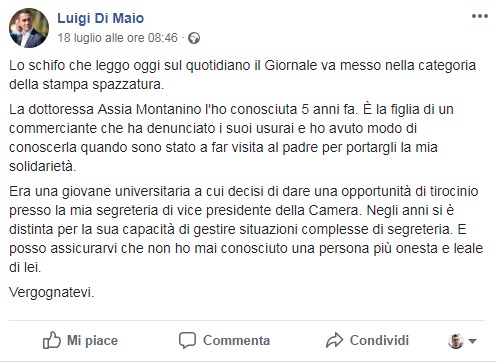Click the words "di lei." ending the third paragraph
The height and width of the screenshot is (362, 497).
tap(25, 267)
